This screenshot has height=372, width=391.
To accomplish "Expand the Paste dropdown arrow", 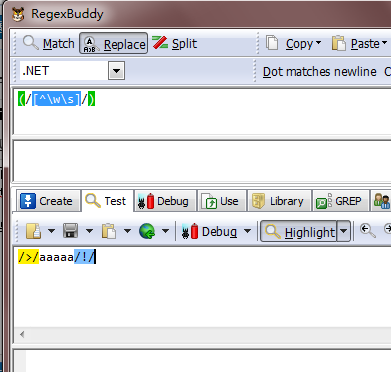I will (x=384, y=43).
